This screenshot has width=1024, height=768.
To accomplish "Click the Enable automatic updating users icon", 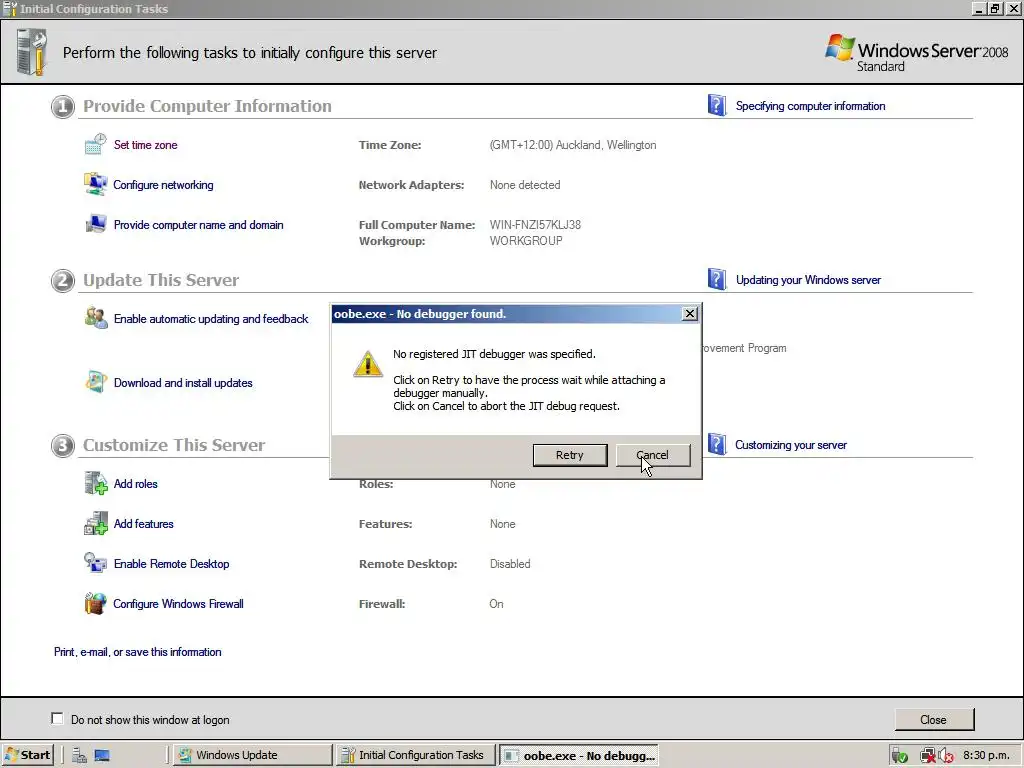I will pos(96,318).
